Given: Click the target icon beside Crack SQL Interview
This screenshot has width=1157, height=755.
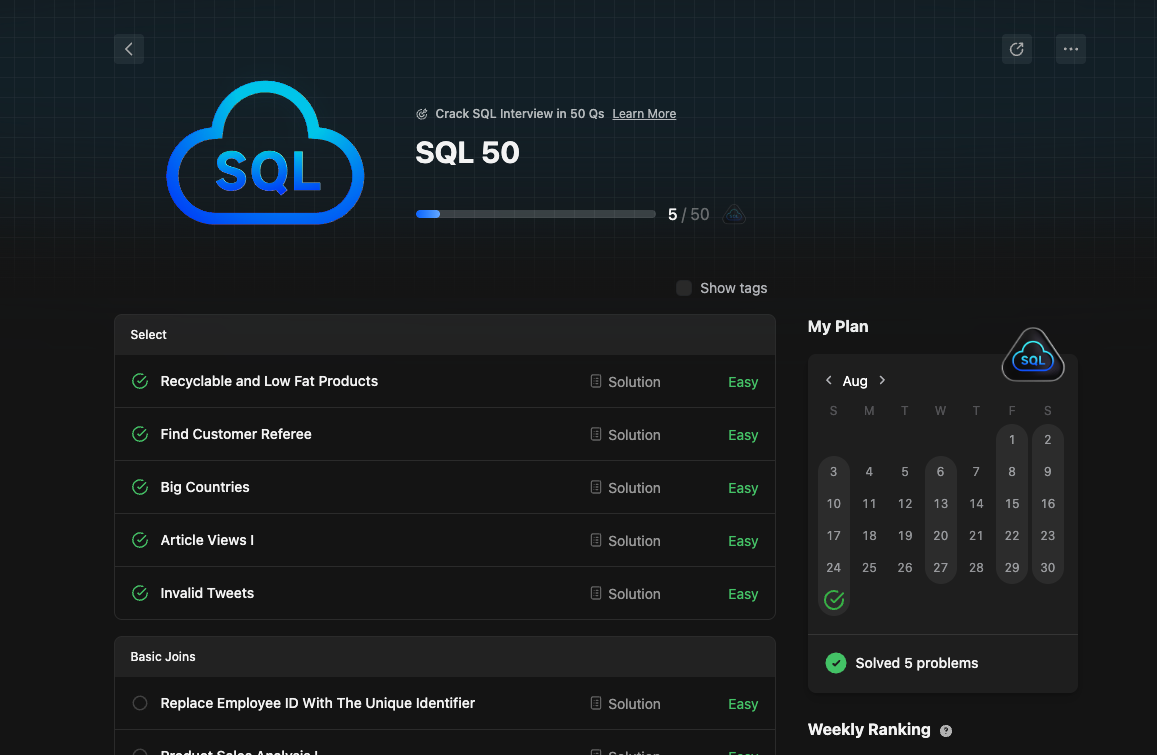Looking at the screenshot, I should tap(421, 114).
